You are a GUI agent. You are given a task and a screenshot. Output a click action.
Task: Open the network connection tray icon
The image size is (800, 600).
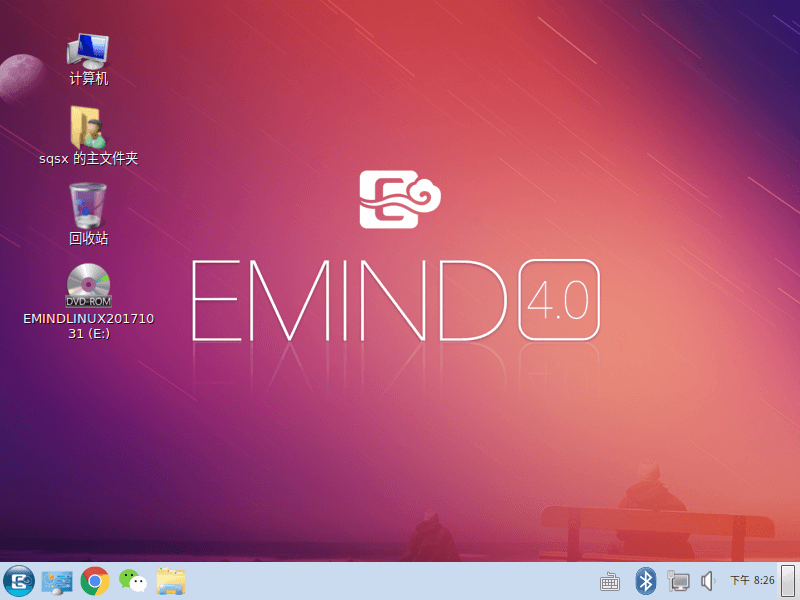point(678,581)
